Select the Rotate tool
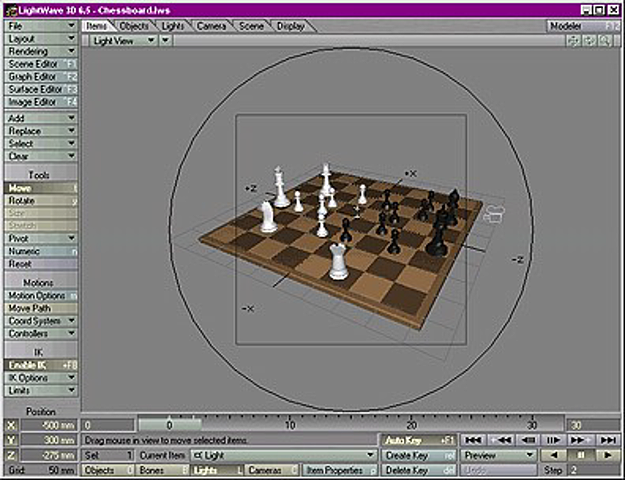Viewport: 625px width, 480px height. click(x=41, y=201)
